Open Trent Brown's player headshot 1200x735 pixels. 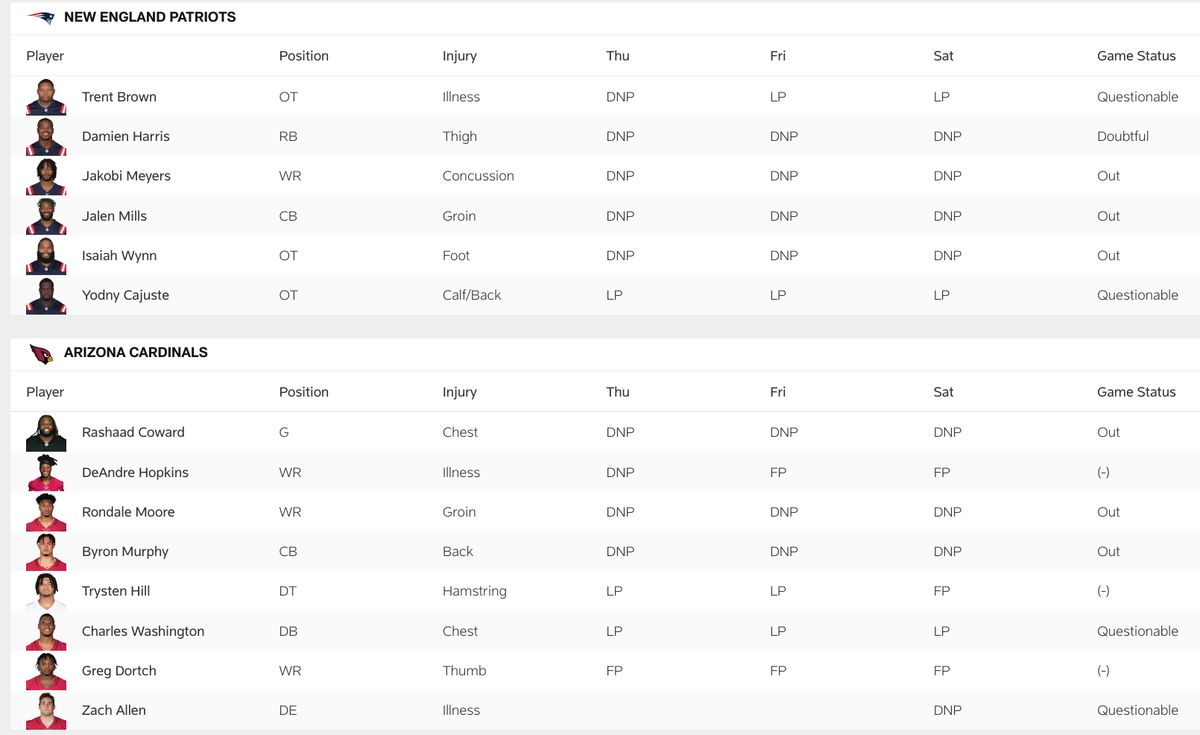[46, 97]
